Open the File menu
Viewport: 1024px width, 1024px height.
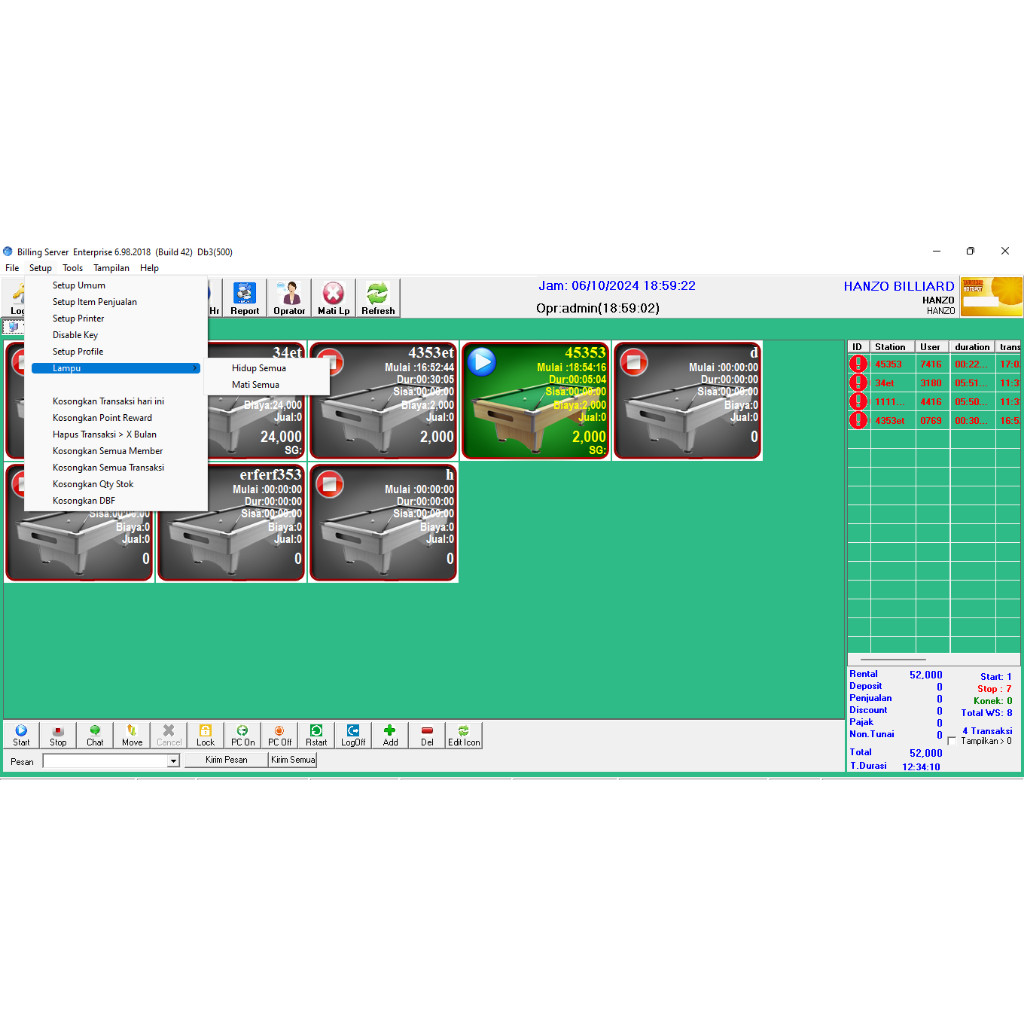coord(12,268)
